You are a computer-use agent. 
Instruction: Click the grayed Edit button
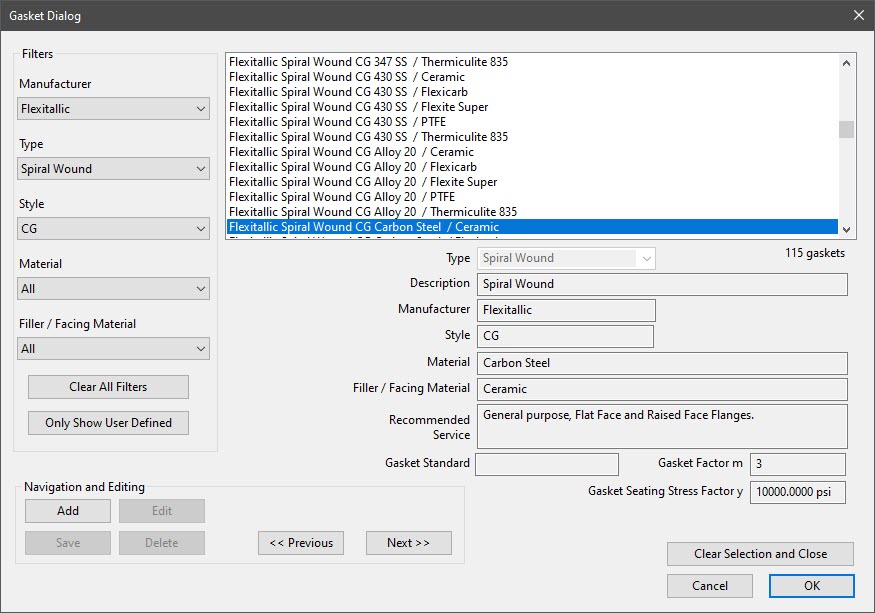(162, 511)
